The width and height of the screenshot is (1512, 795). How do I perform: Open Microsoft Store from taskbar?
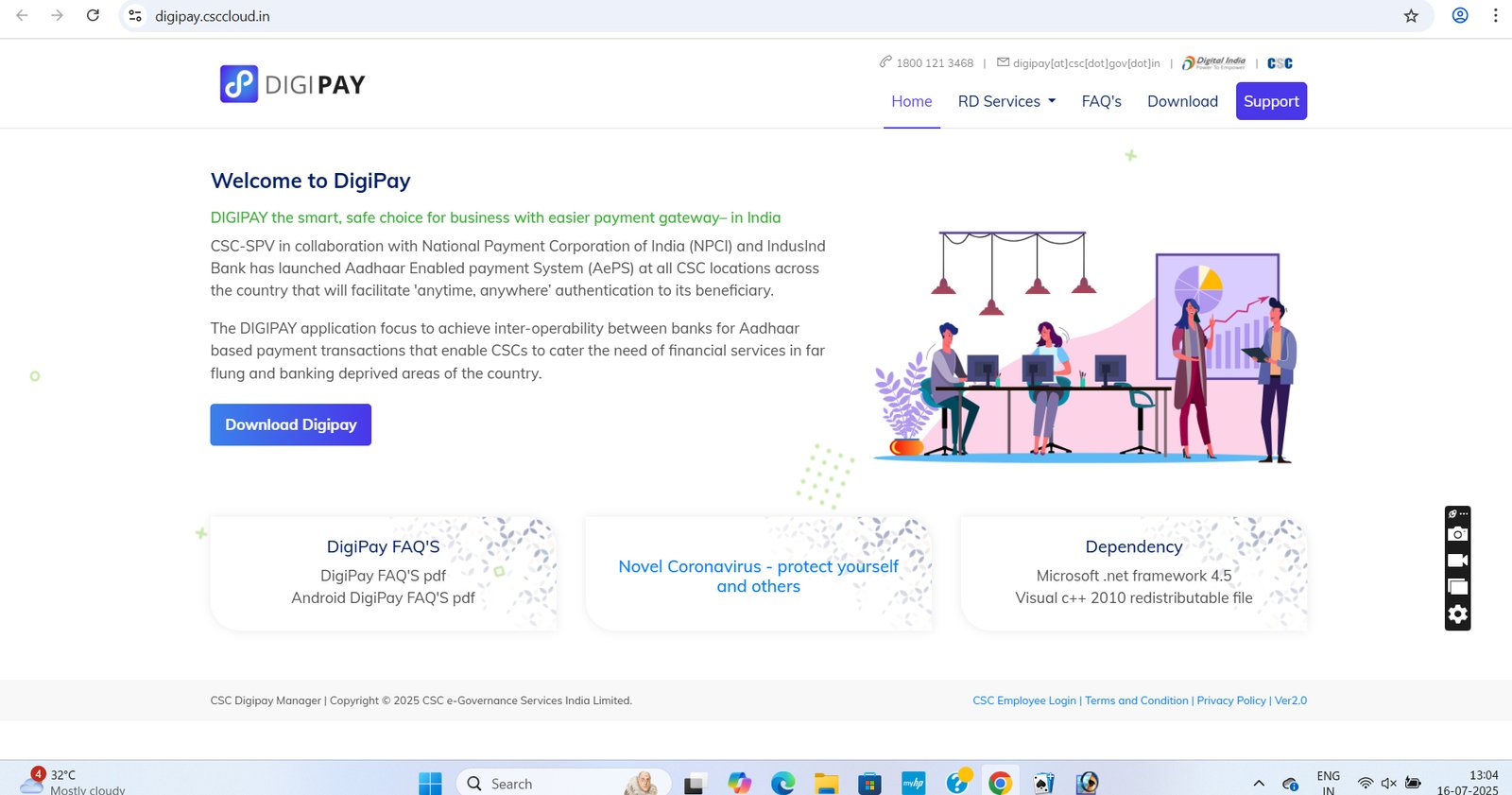pos(869,783)
